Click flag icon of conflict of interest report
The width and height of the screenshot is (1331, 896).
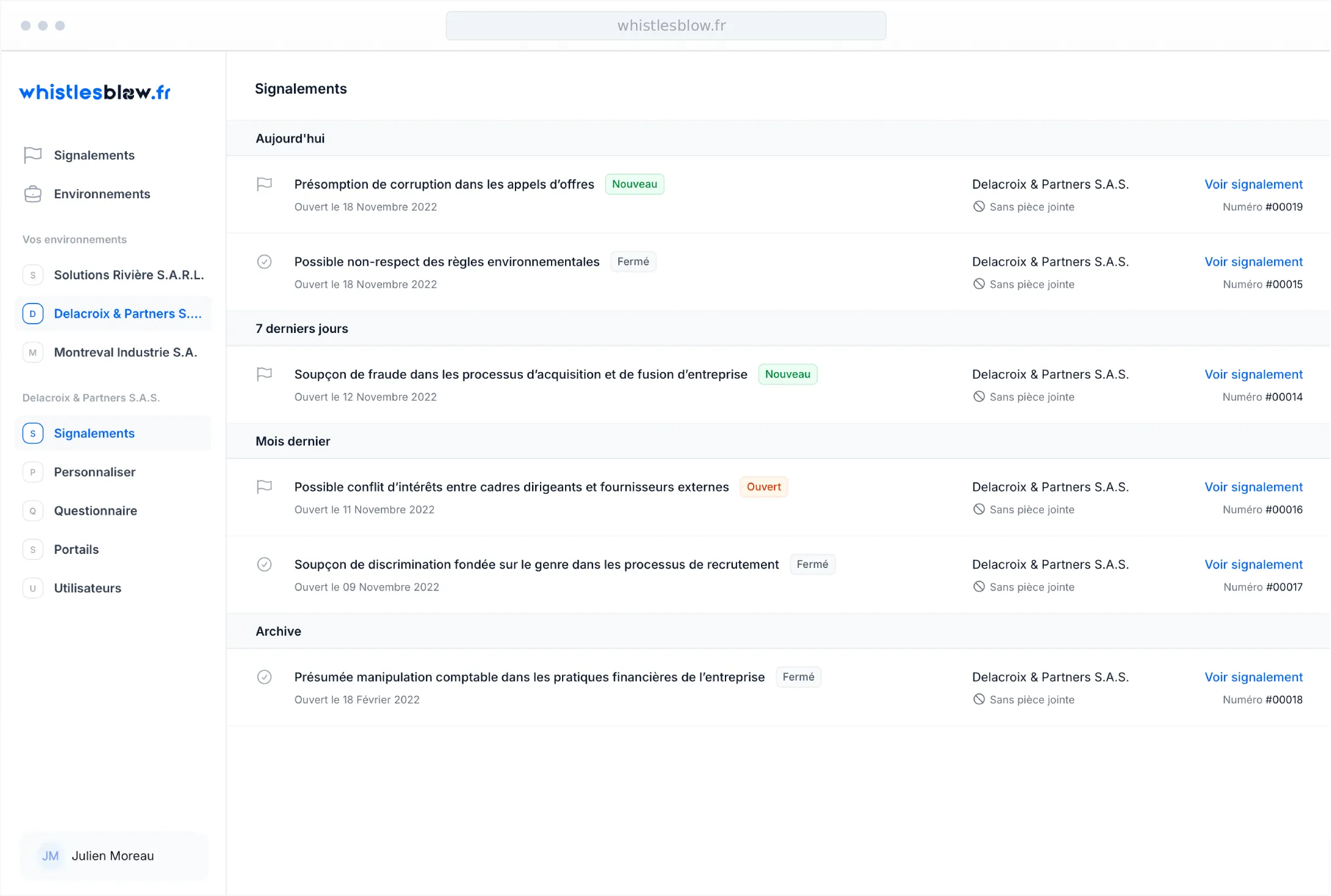[264, 487]
